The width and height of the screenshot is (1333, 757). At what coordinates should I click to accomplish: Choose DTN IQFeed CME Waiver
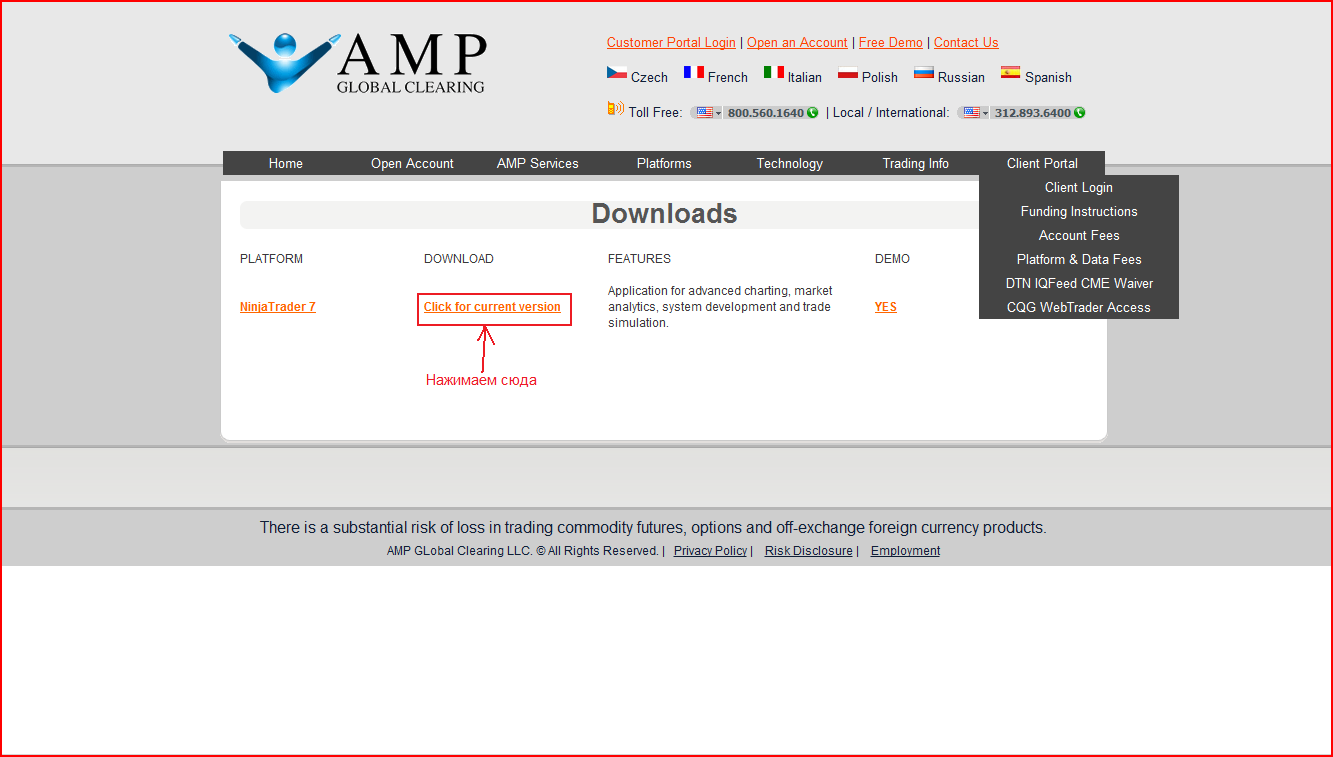(x=1079, y=283)
